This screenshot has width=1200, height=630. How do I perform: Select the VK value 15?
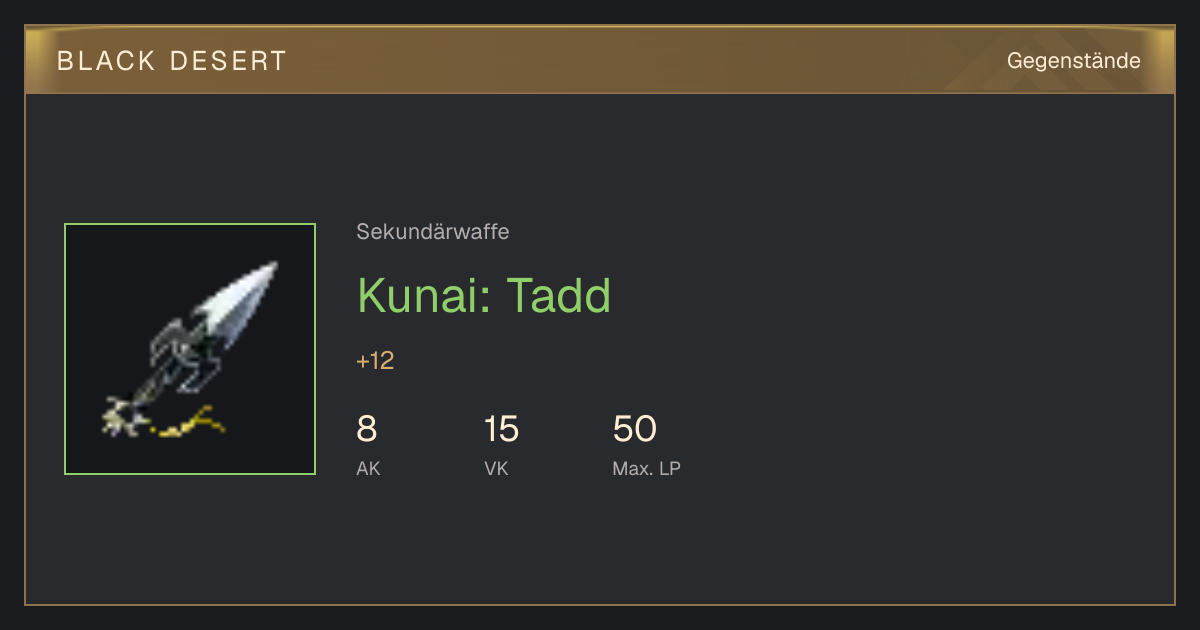(501, 429)
